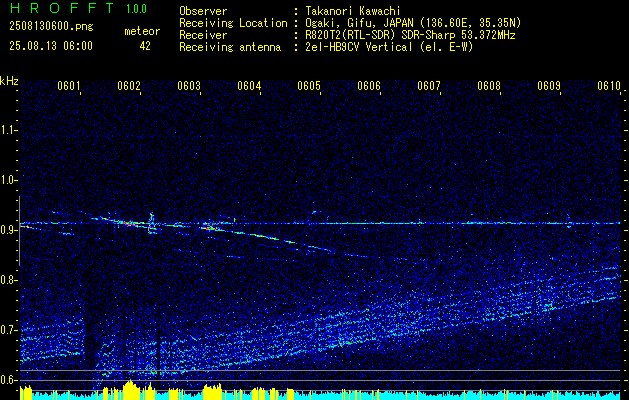Click the gray vertical range bar near 0.9 kHz
The width and height of the screenshot is (629, 400).
pos(20,231)
